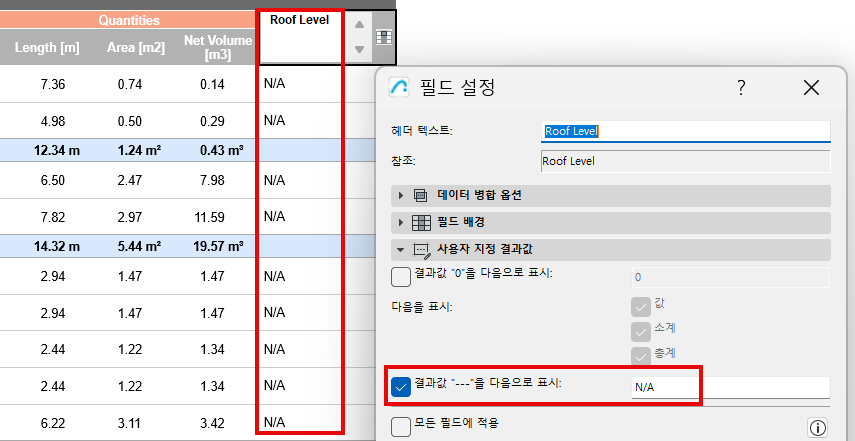This screenshot has width=855, height=441.
Task: Select net volume cell 11.59
Action: click(x=209, y=218)
